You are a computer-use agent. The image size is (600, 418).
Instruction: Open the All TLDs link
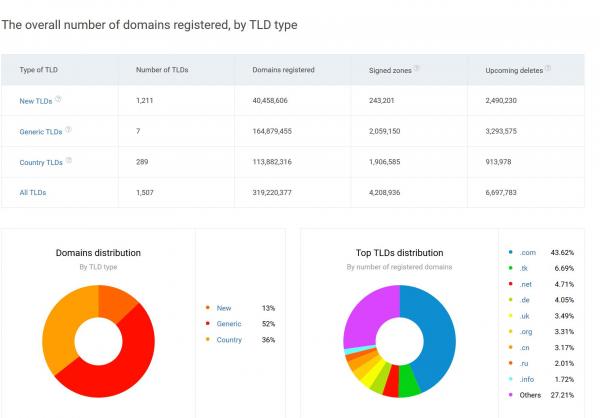[x=33, y=192]
